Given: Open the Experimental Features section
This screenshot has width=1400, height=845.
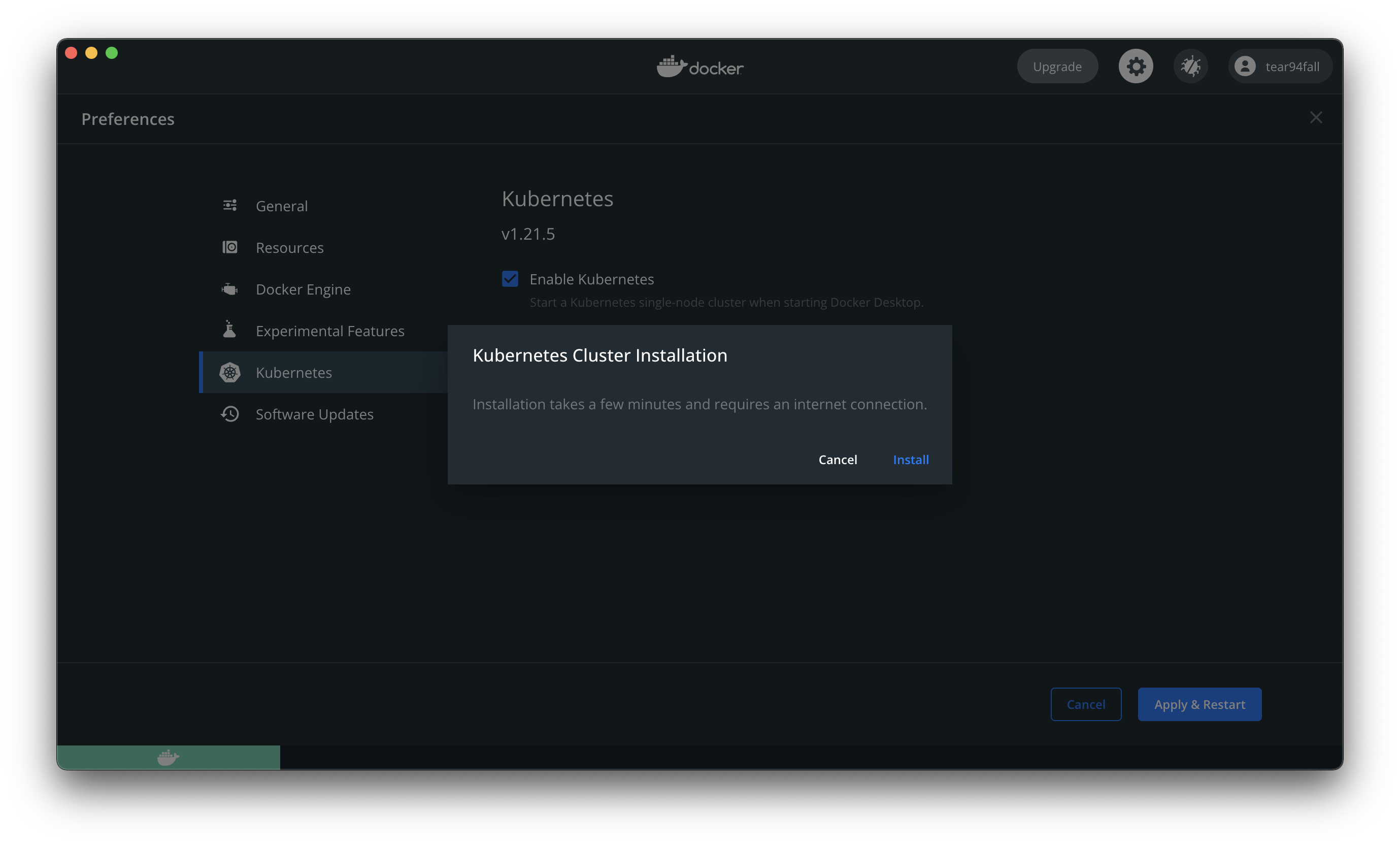Looking at the screenshot, I should tap(329, 331).
